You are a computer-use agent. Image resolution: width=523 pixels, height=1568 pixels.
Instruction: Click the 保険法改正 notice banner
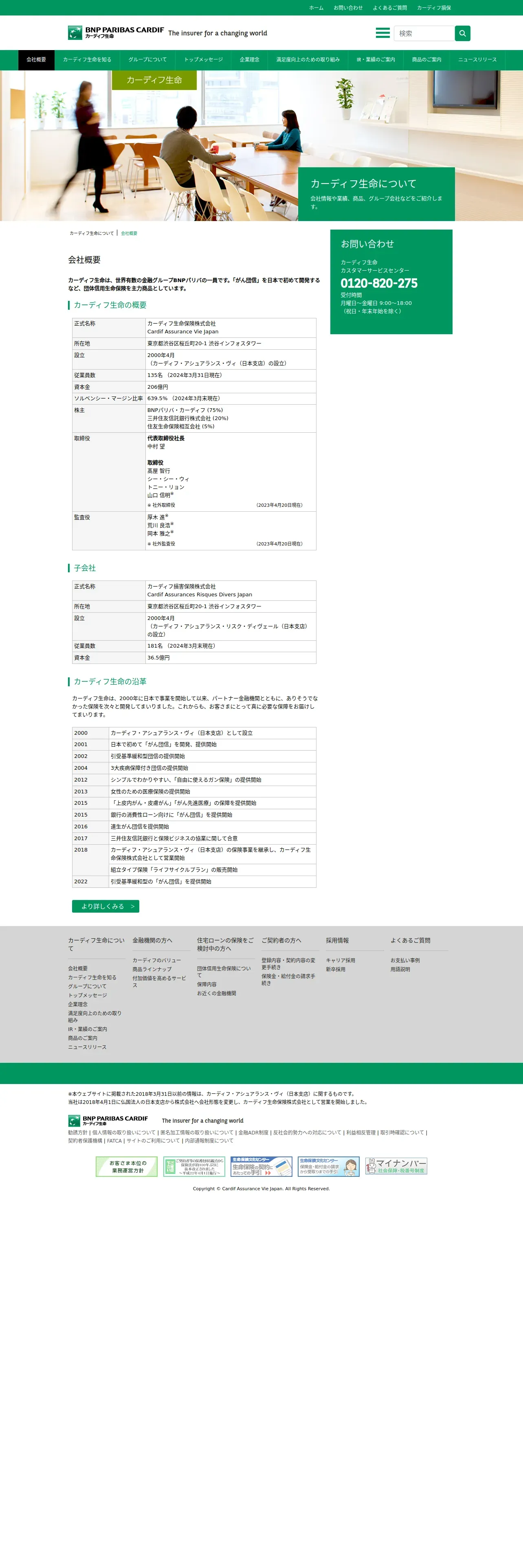tap(194, 1166)
